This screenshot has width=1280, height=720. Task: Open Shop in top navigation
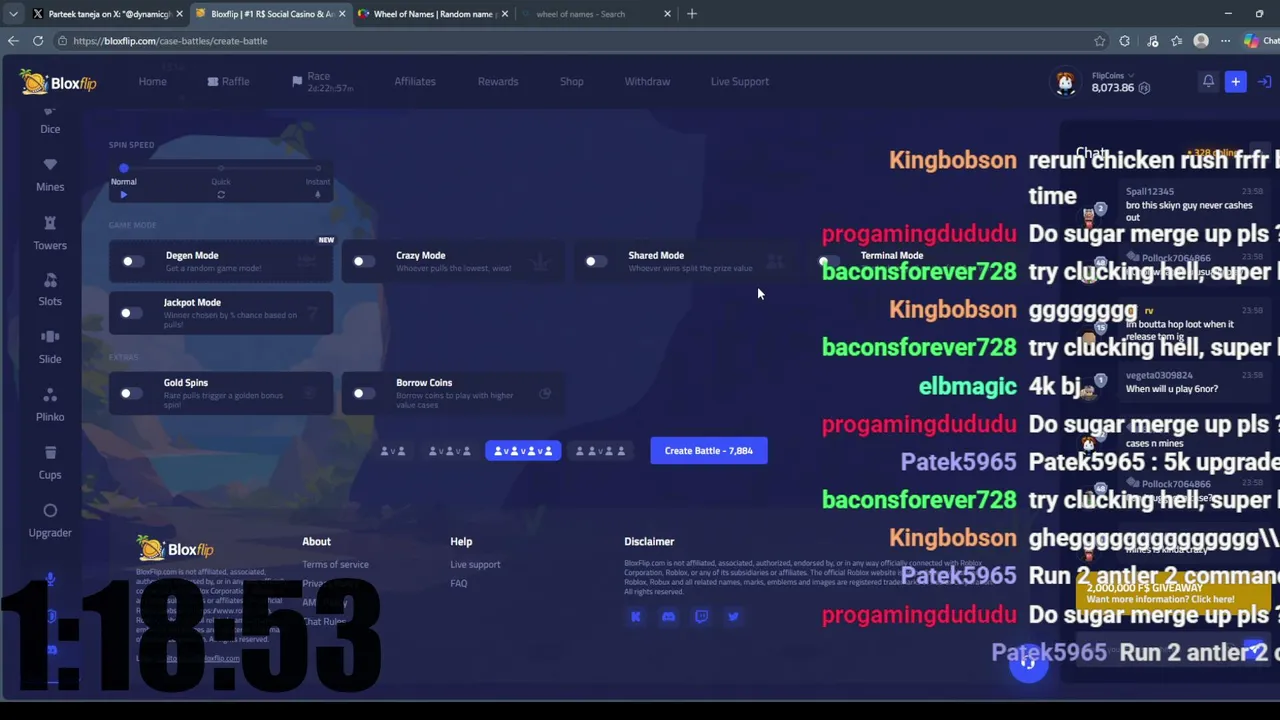[572, 82]
